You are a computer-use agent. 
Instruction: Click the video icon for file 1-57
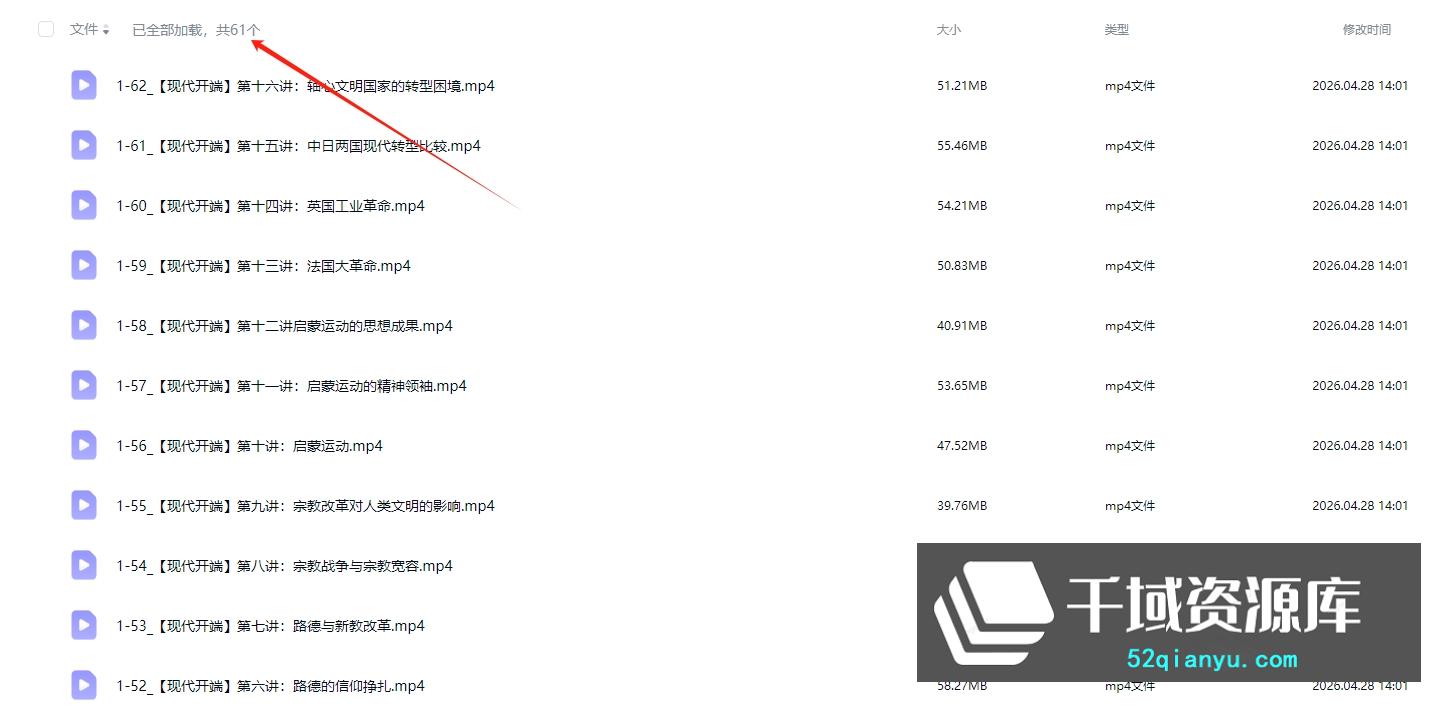[84, 386]
